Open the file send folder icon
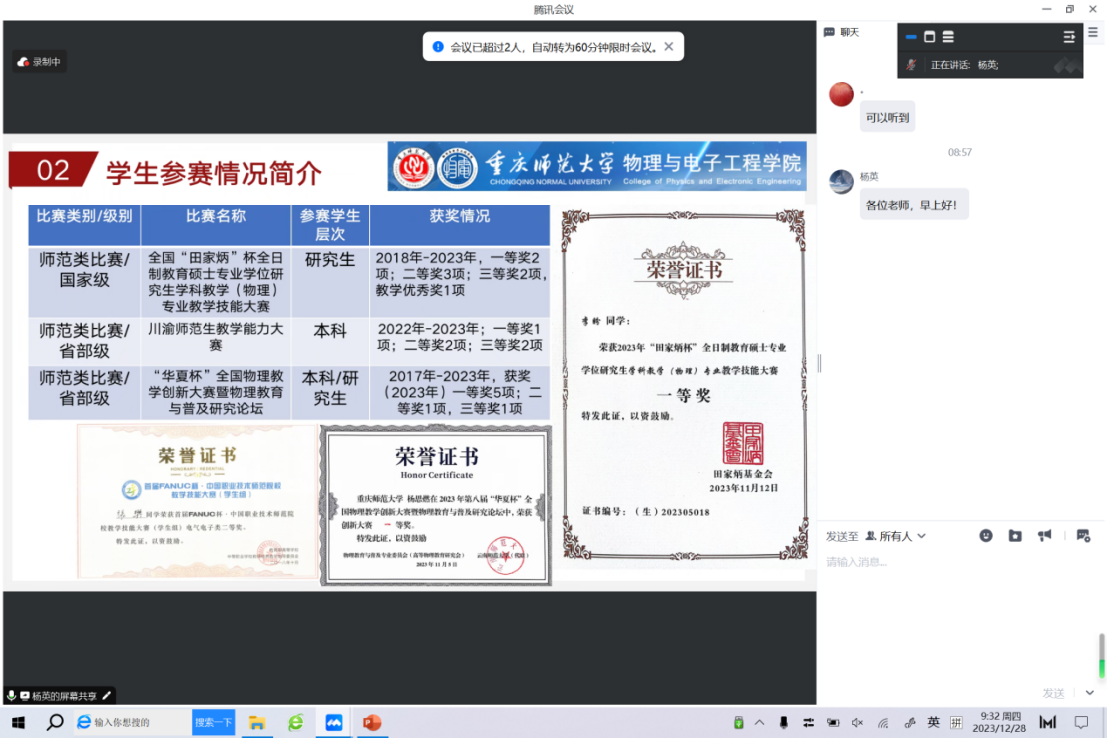Screen dimensions: 1107x738 [x=1015, y=536]
